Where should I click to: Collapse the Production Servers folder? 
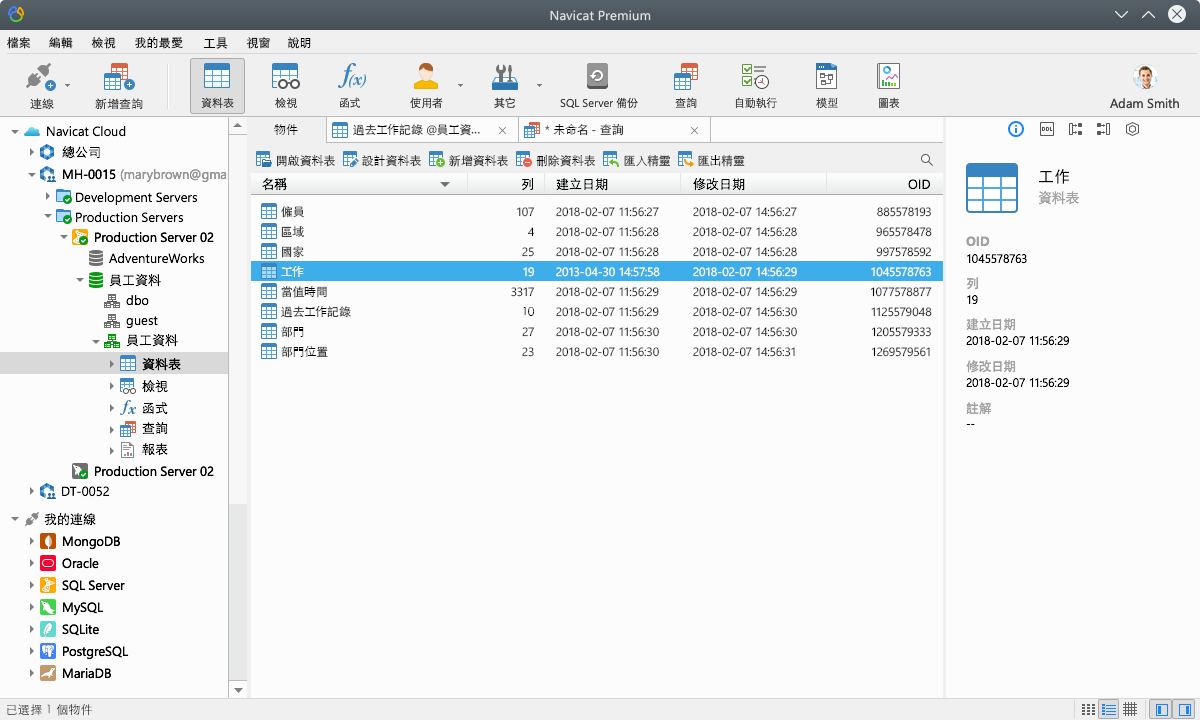(47, 217)
